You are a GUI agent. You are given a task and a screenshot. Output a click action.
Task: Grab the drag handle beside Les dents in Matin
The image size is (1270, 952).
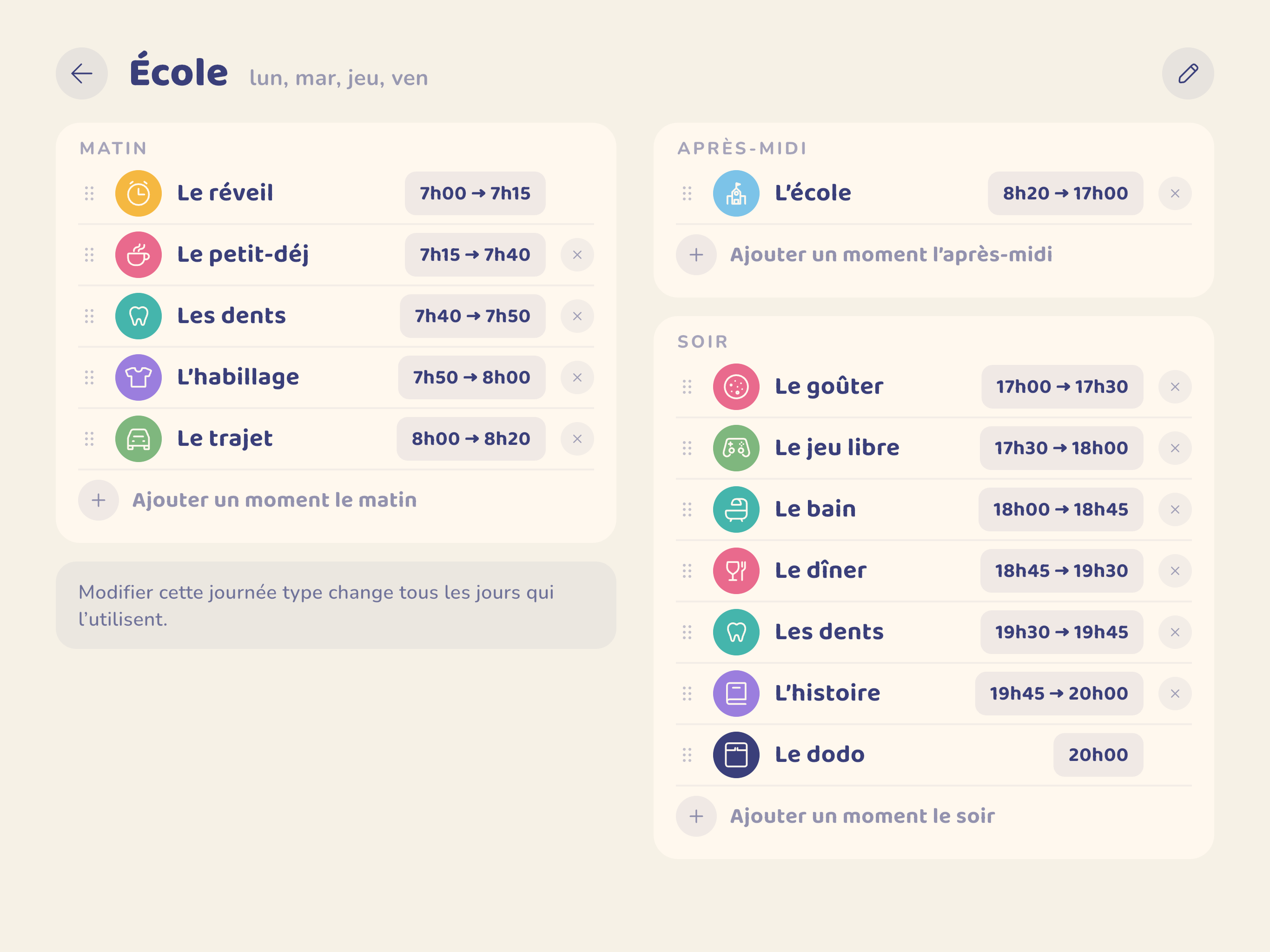[89, 317]
